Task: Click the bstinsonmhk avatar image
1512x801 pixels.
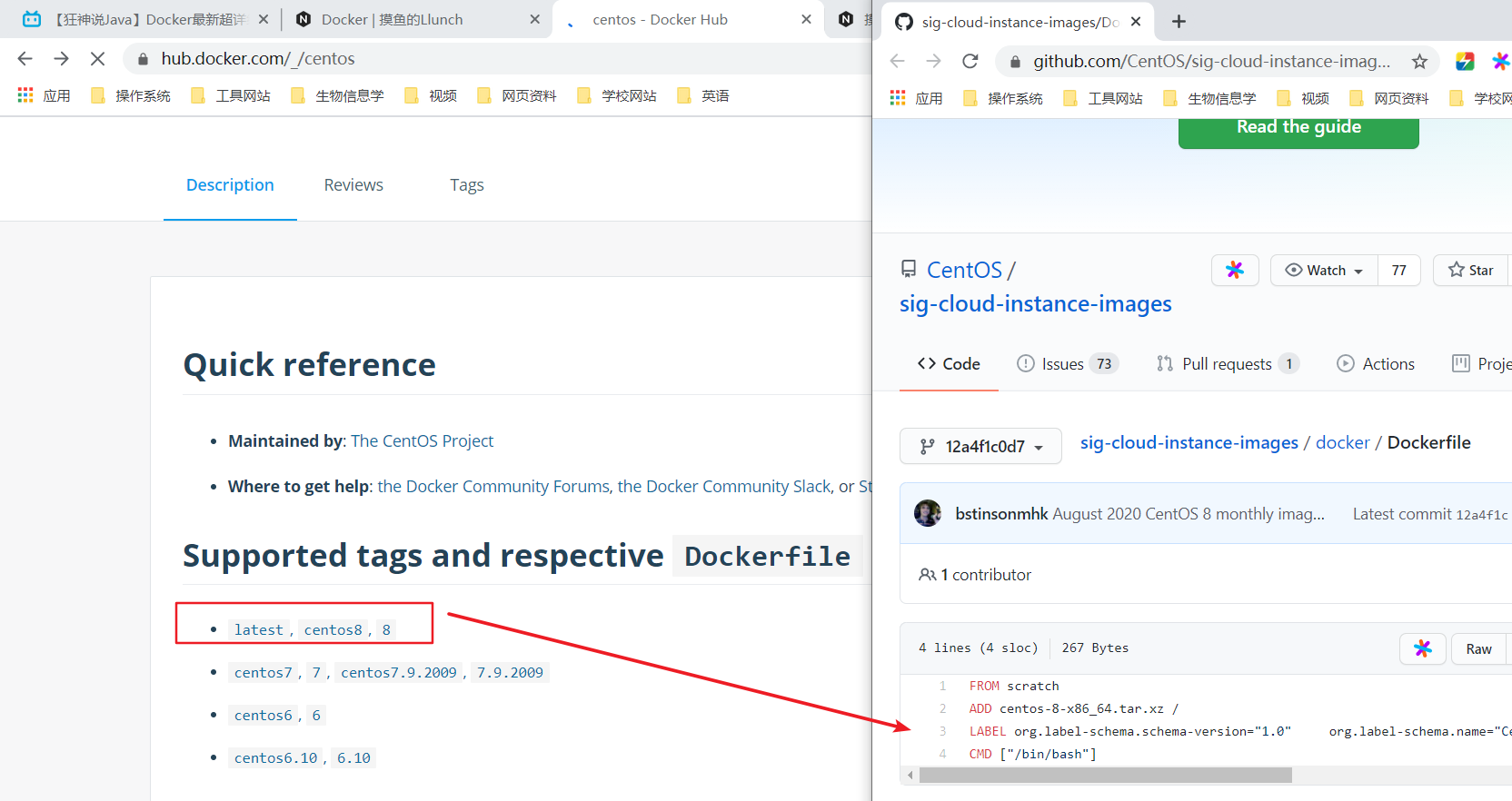Action: click(928, 513)
